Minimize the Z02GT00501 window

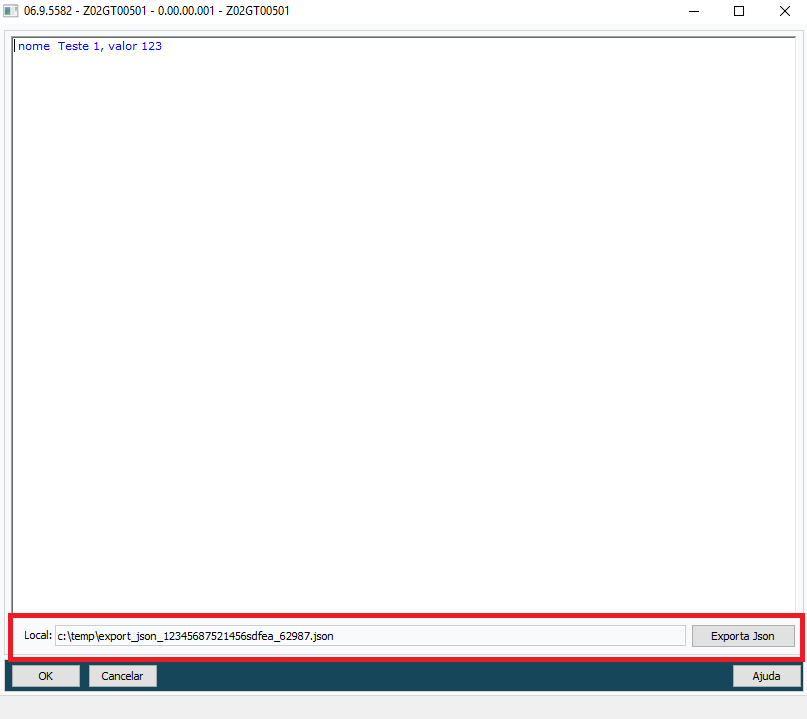click(x=694, y=11)
